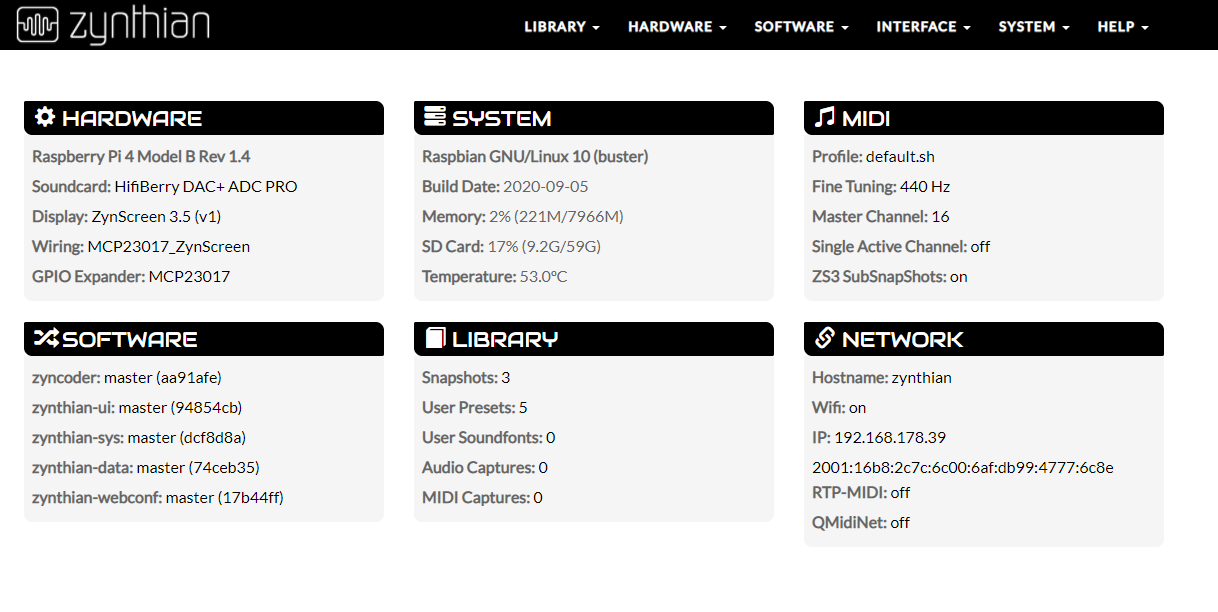Click the 'HifiBerry DAC+ ADC PRO' soundcard value
The width and height of the screenshot is (1218, 612).
pyautogui.click(x=206, y=186)
